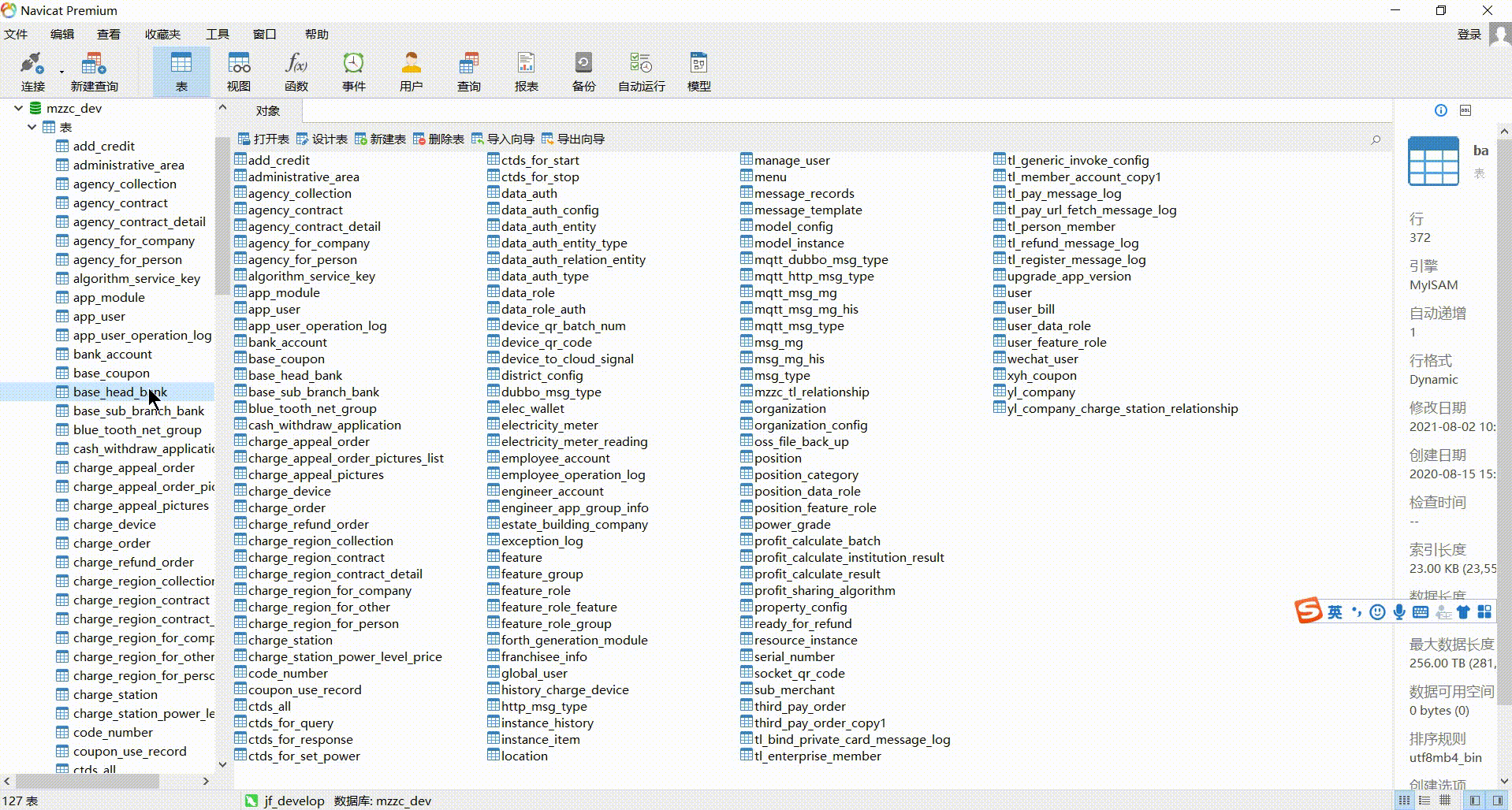Open the 用户 (User) management
The height and width of the screenshot is (810, 1512).
412,71
